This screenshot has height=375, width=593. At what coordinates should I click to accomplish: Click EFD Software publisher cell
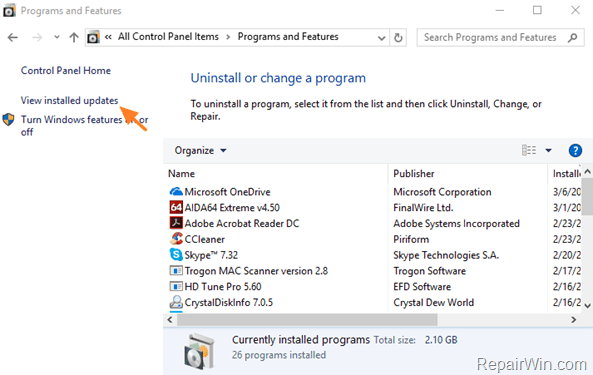pyautogui.click(x=422, y=287)
